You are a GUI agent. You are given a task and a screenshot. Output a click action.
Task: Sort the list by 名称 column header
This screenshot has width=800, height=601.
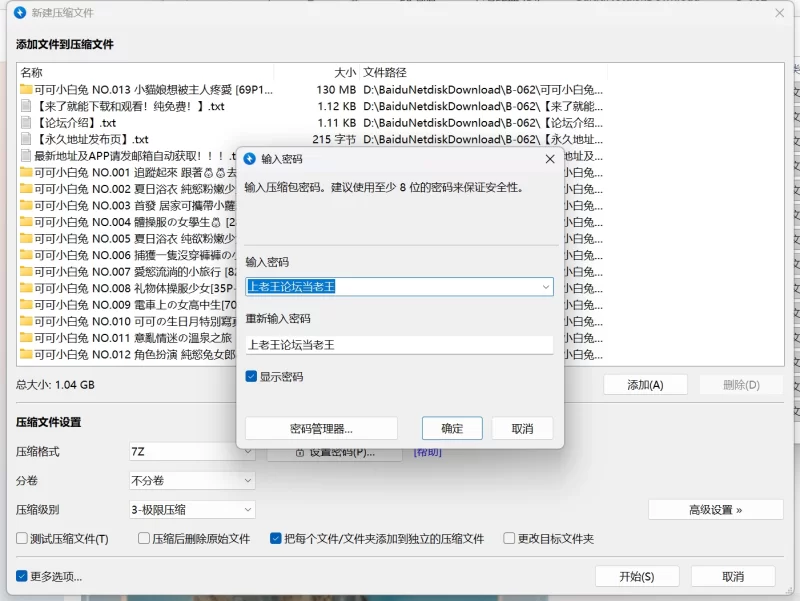(145, 72)
